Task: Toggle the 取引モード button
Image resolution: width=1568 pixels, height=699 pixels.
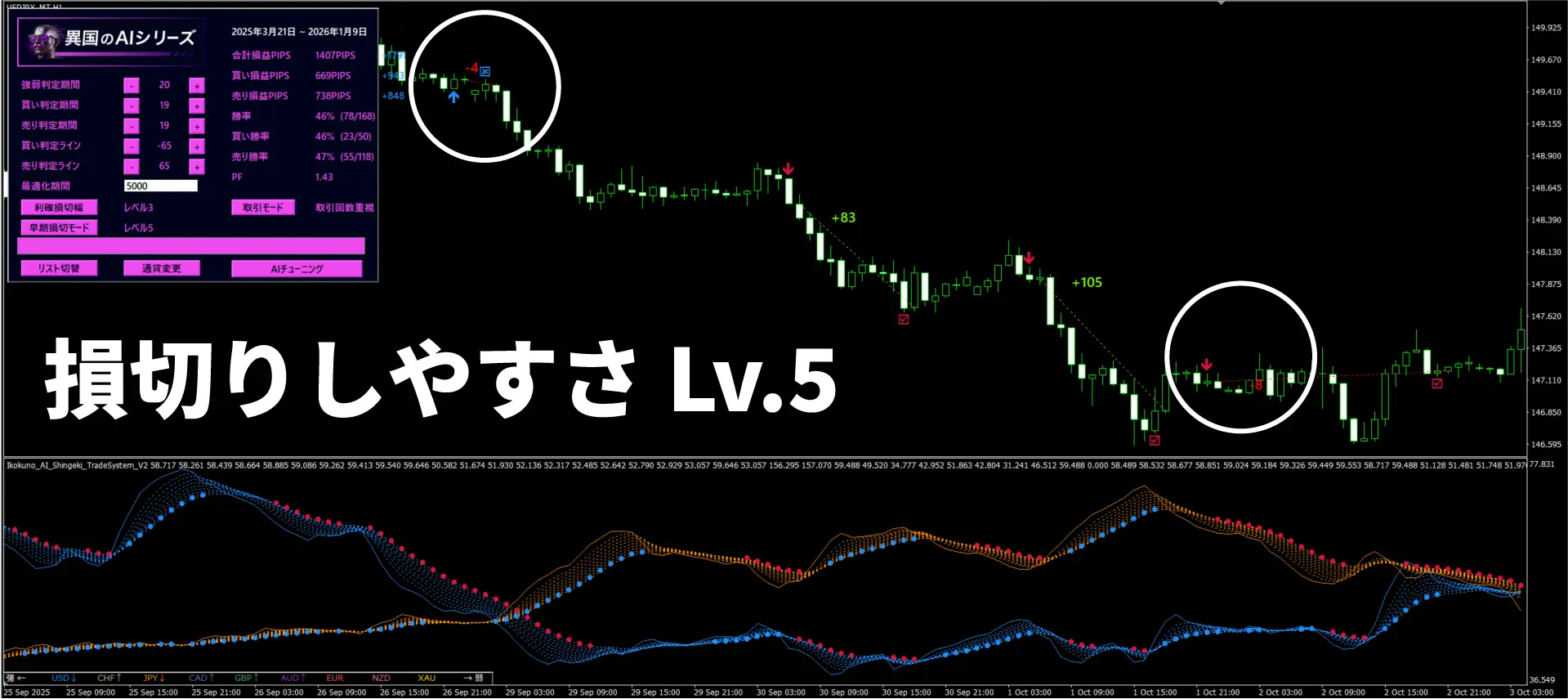Action: [262, 208]
